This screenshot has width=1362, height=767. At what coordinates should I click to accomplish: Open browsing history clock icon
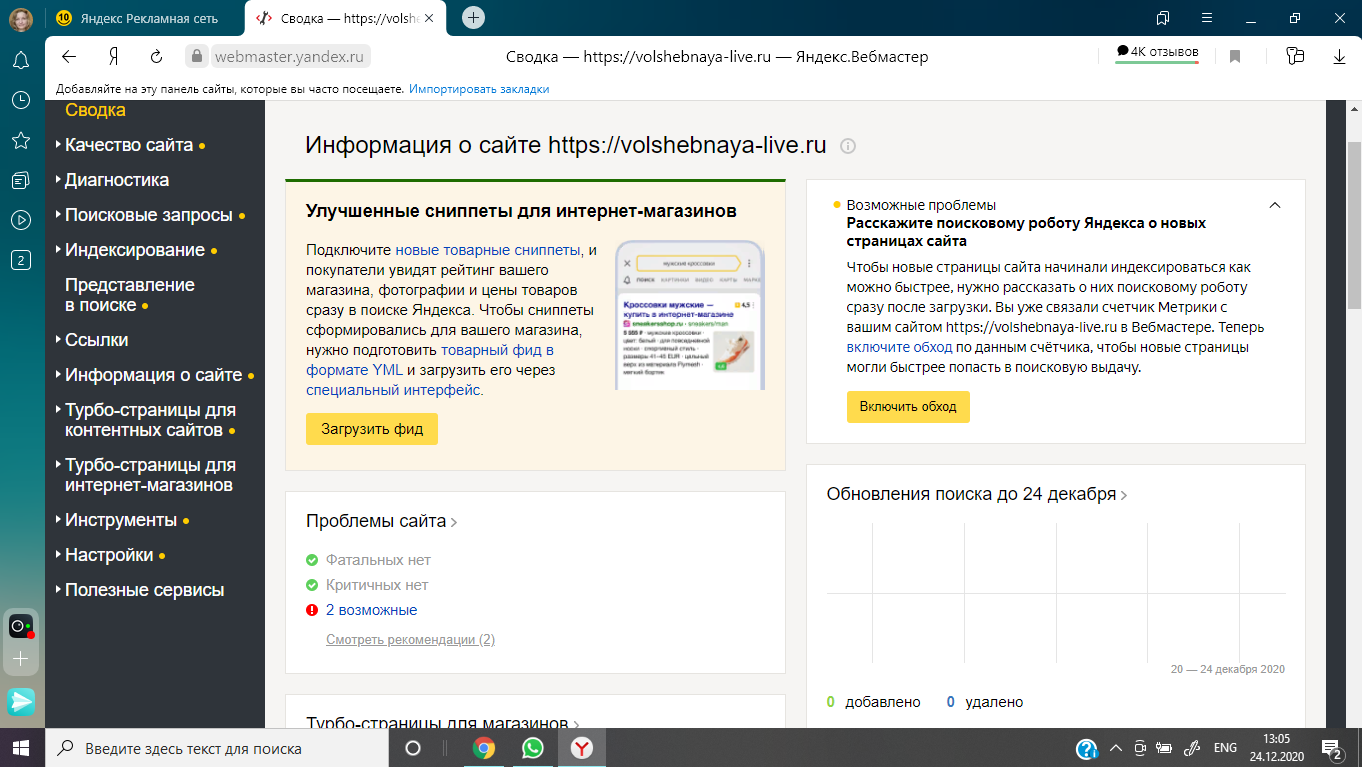point(20,100)
